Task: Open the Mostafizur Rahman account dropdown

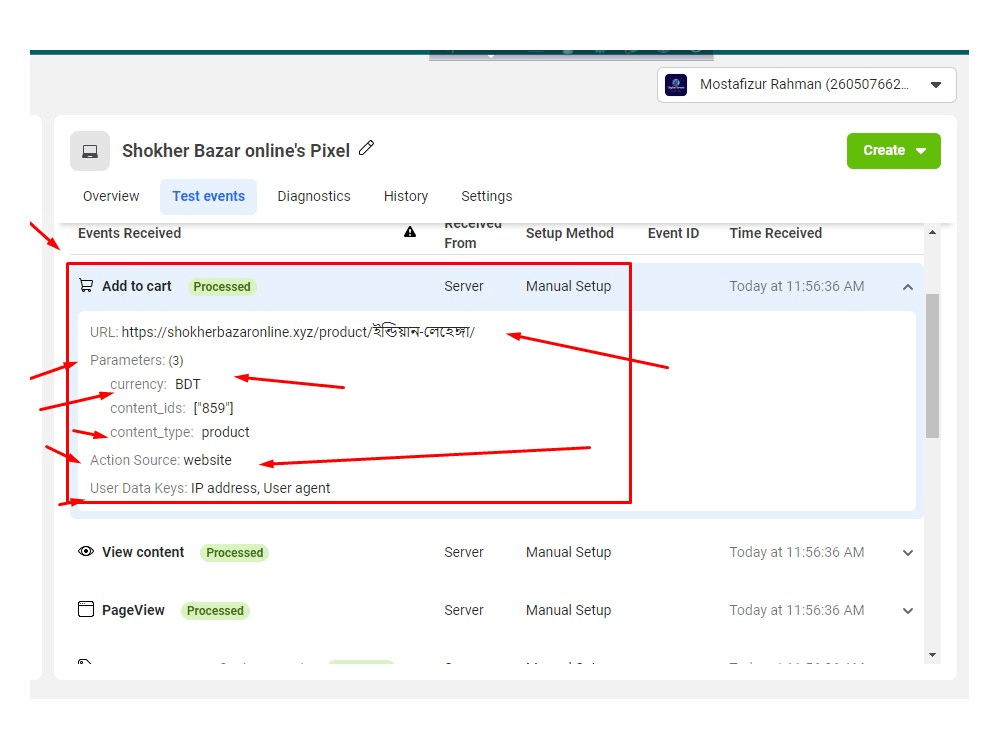Action: pyautogui.click(x=936, y=85)
